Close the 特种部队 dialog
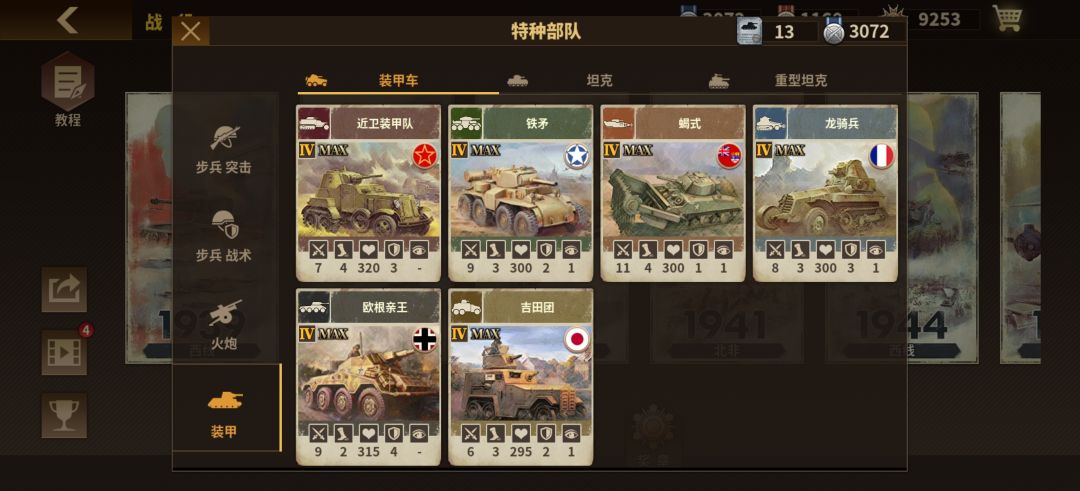 (x=191, y=32)
